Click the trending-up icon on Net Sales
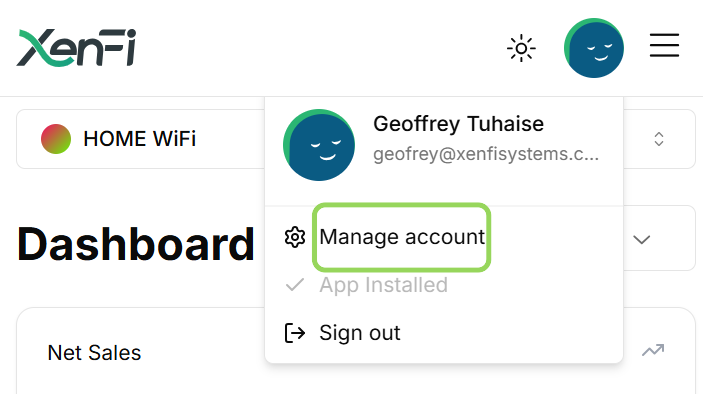Screen dimensions: 703x394 tap(653, 350)
